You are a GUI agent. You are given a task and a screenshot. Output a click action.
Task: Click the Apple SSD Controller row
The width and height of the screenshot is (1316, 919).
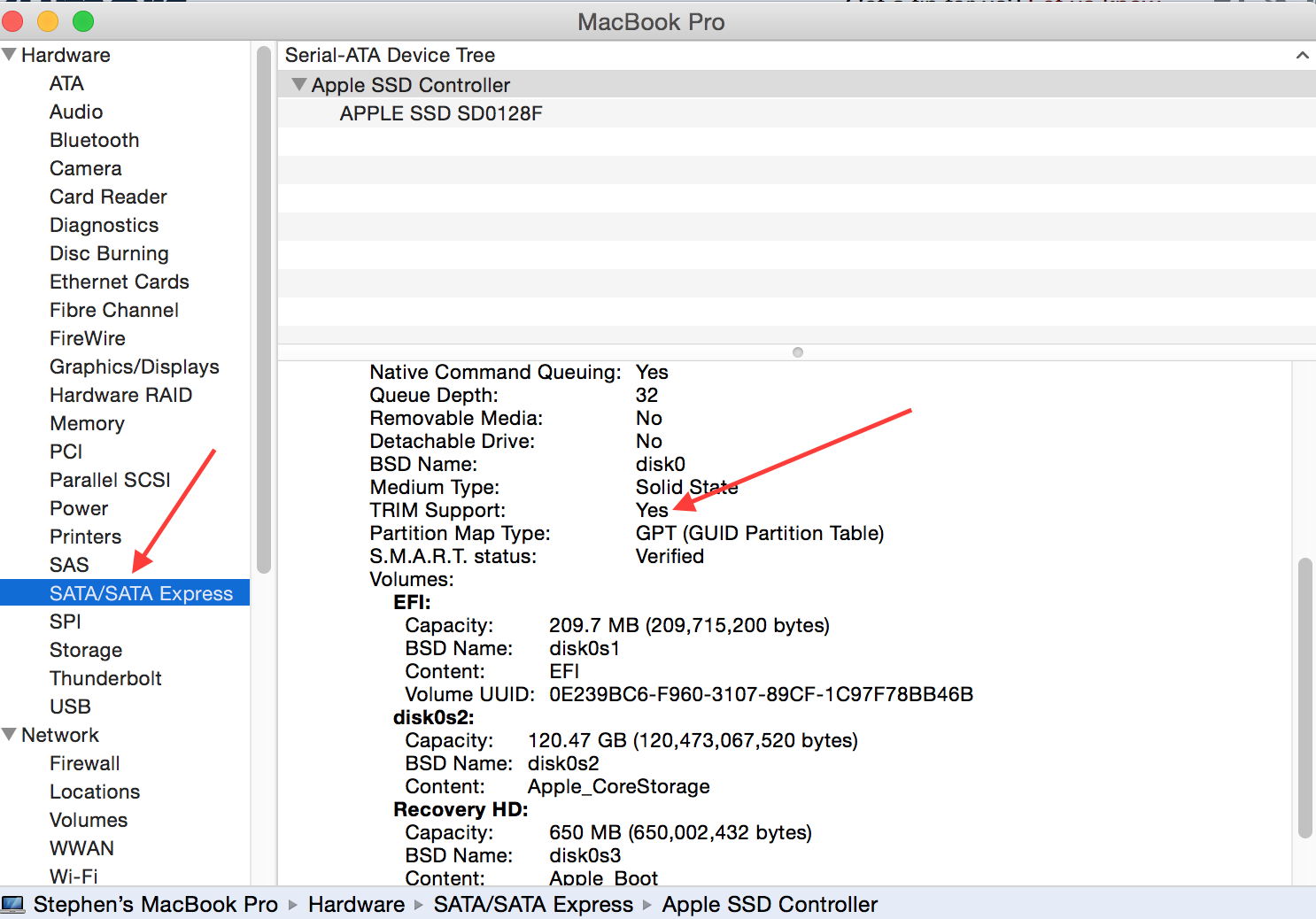click(x=796, y=85)
